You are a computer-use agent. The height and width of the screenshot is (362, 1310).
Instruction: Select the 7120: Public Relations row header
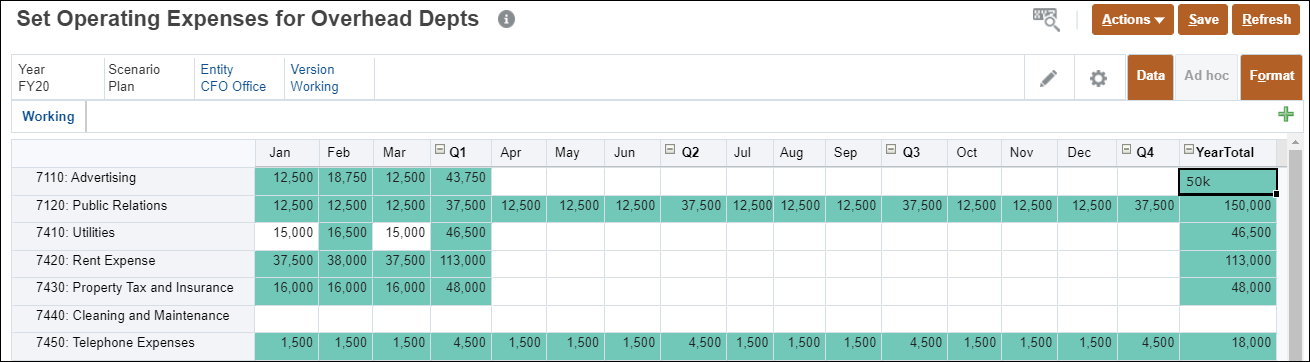click(x=133, y=208)
